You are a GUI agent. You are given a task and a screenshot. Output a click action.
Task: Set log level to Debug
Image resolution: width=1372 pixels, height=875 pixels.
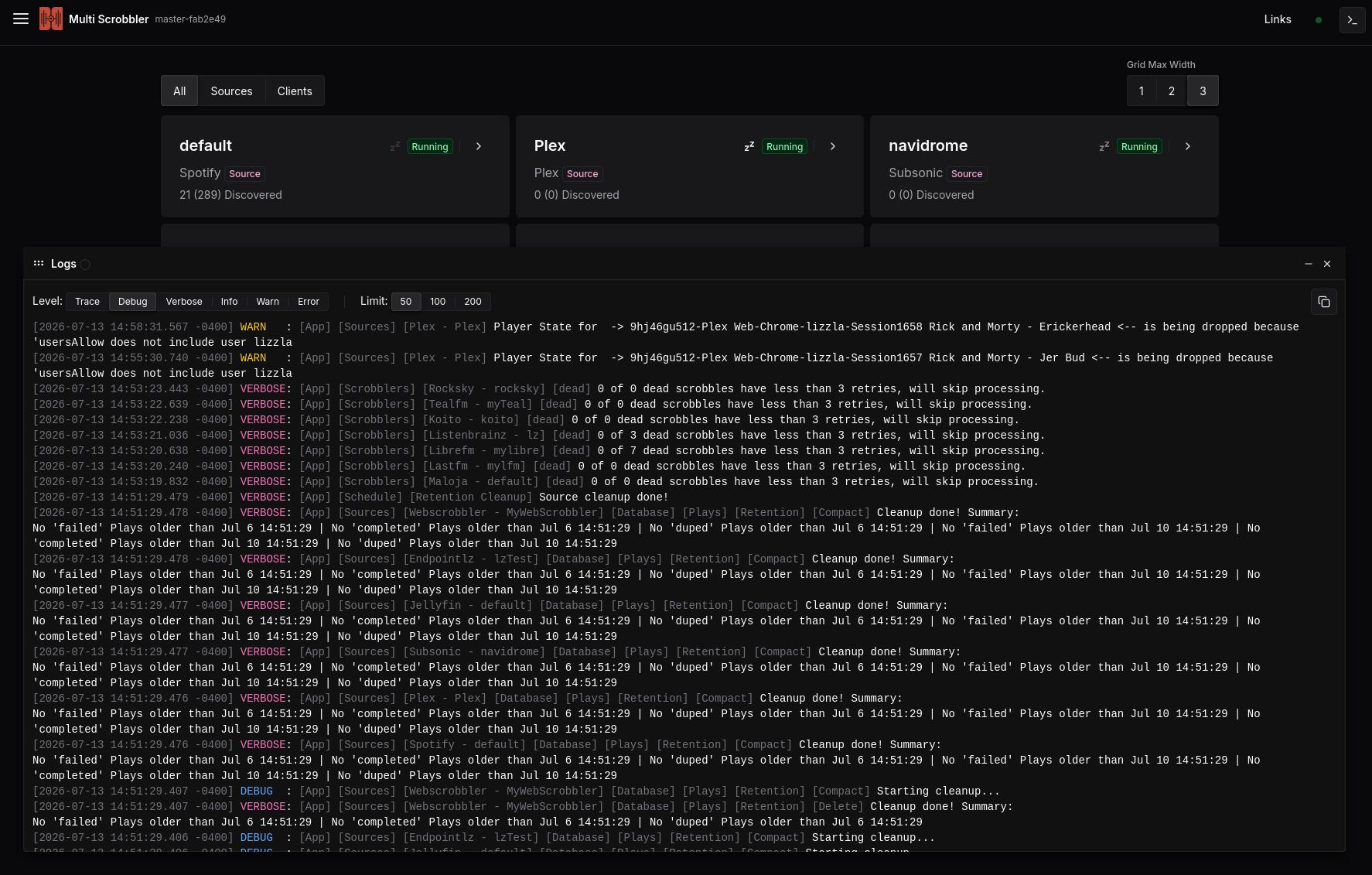[x=132, y=302]
